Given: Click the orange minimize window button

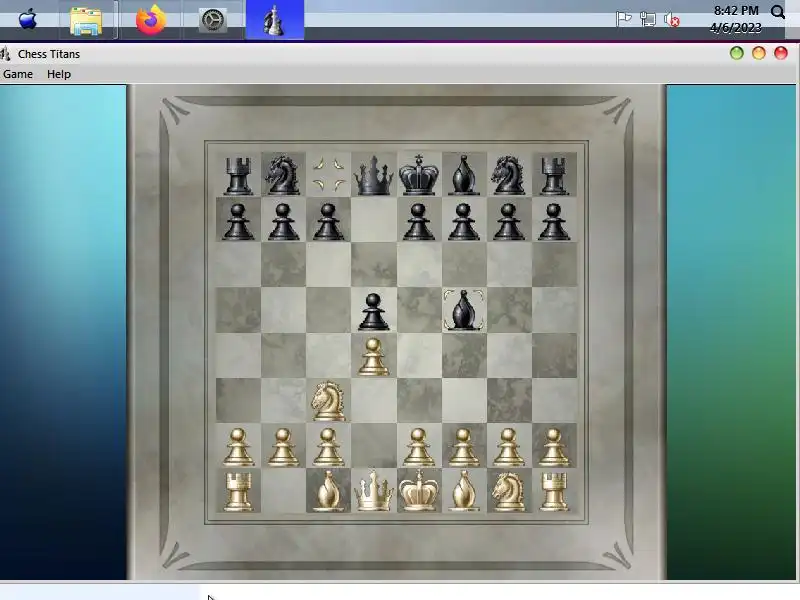Looking at the screenshot, I should 759,53.
